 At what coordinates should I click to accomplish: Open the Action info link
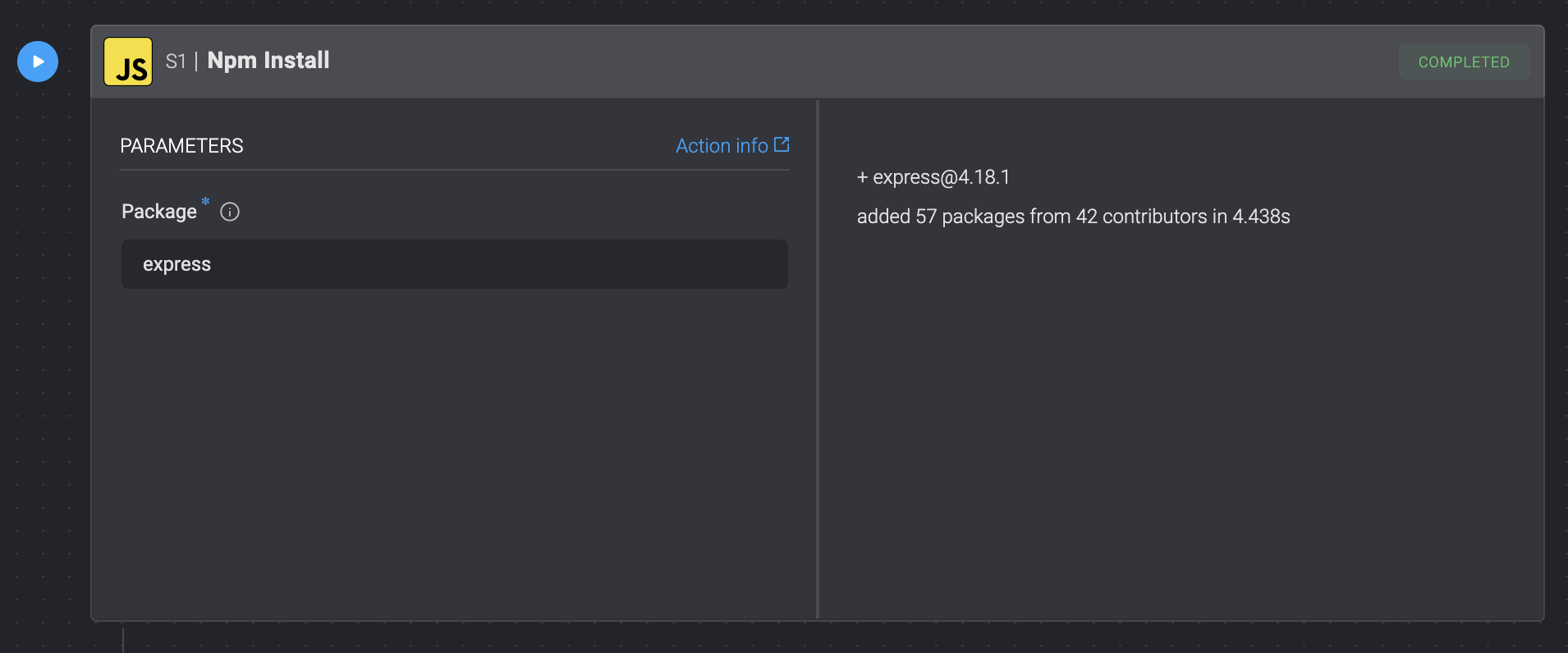pyautogui.click(x=732, y=145)
